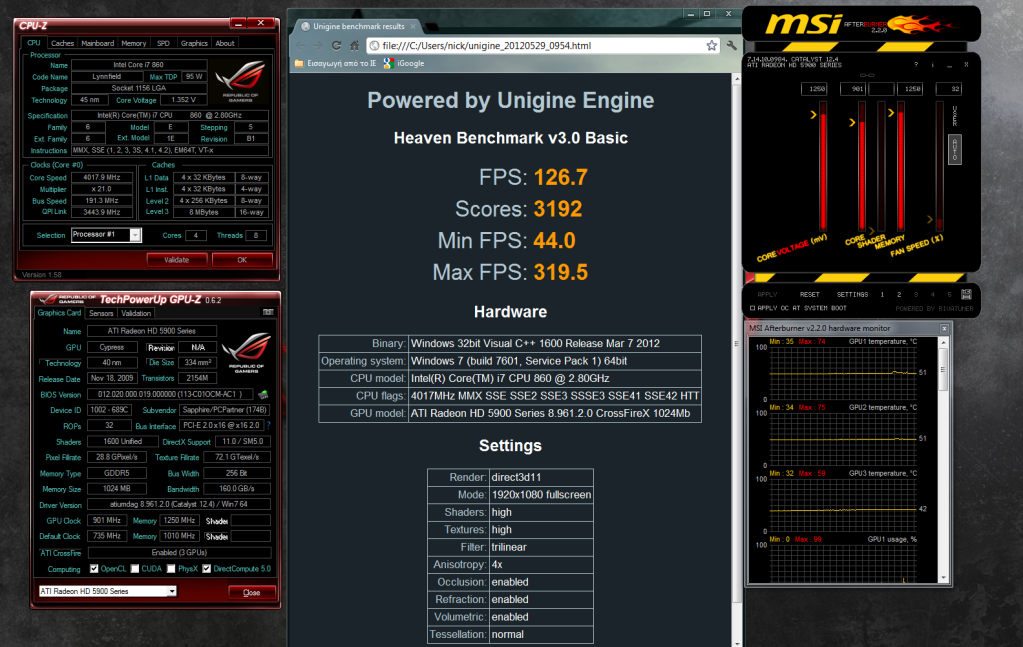Click the Chrome page vertical scrollbar

click(x=737, y=359)
